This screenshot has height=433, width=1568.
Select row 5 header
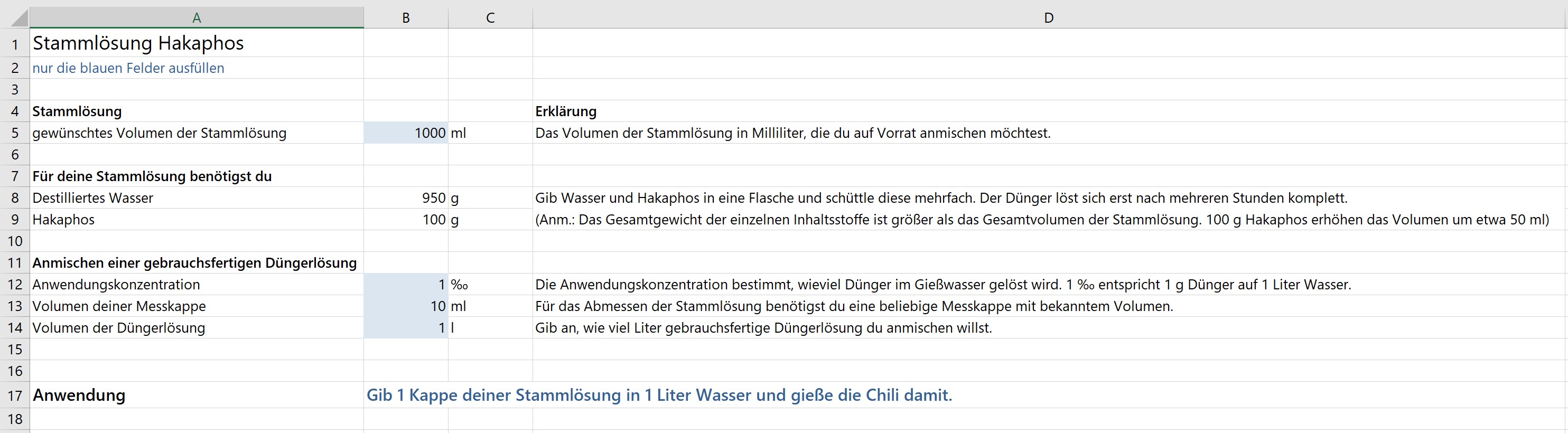[x=15, y=133]
